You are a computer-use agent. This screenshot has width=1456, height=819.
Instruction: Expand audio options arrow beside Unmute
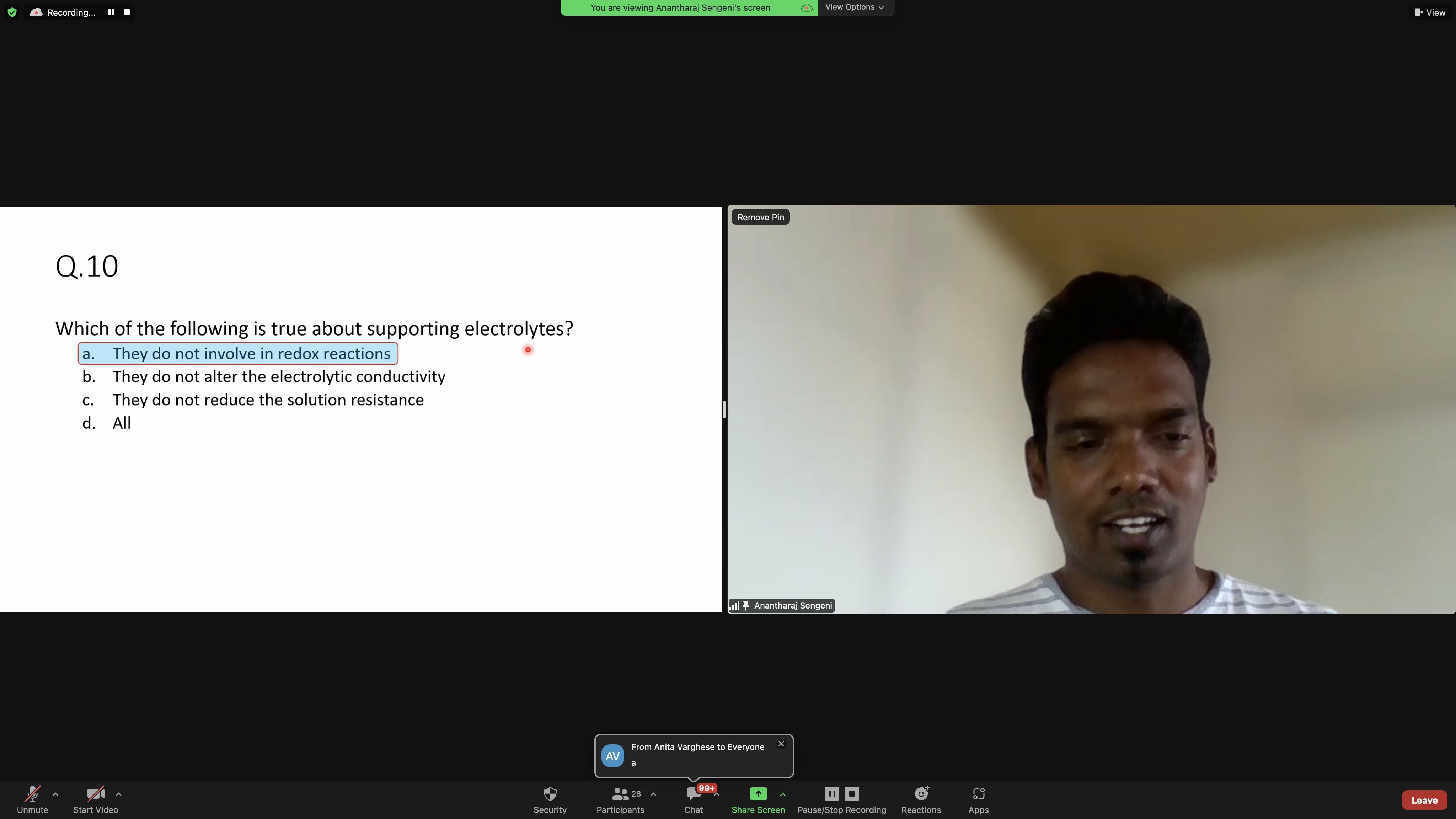point(55,794)
